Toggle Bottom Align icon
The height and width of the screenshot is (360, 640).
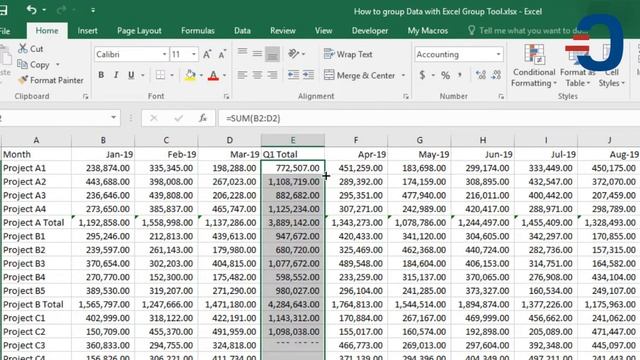point(272,54)
